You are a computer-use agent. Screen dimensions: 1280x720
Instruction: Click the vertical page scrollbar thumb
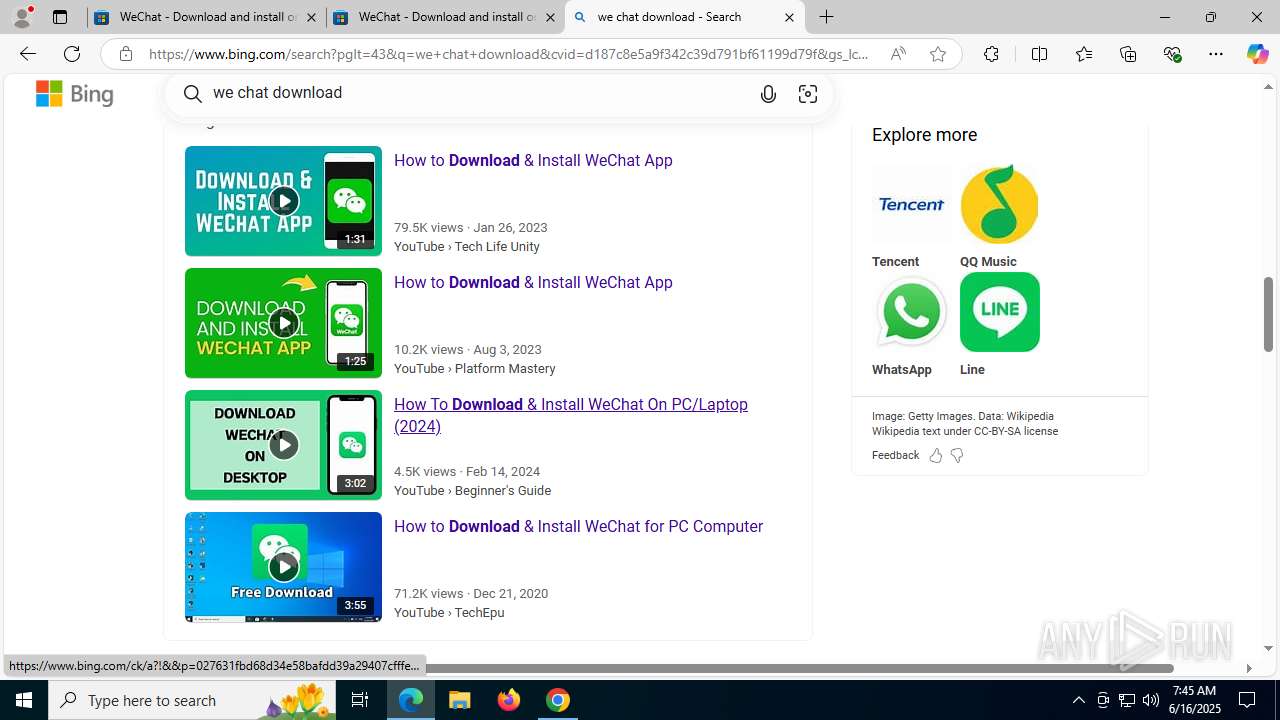point(1268,314)
